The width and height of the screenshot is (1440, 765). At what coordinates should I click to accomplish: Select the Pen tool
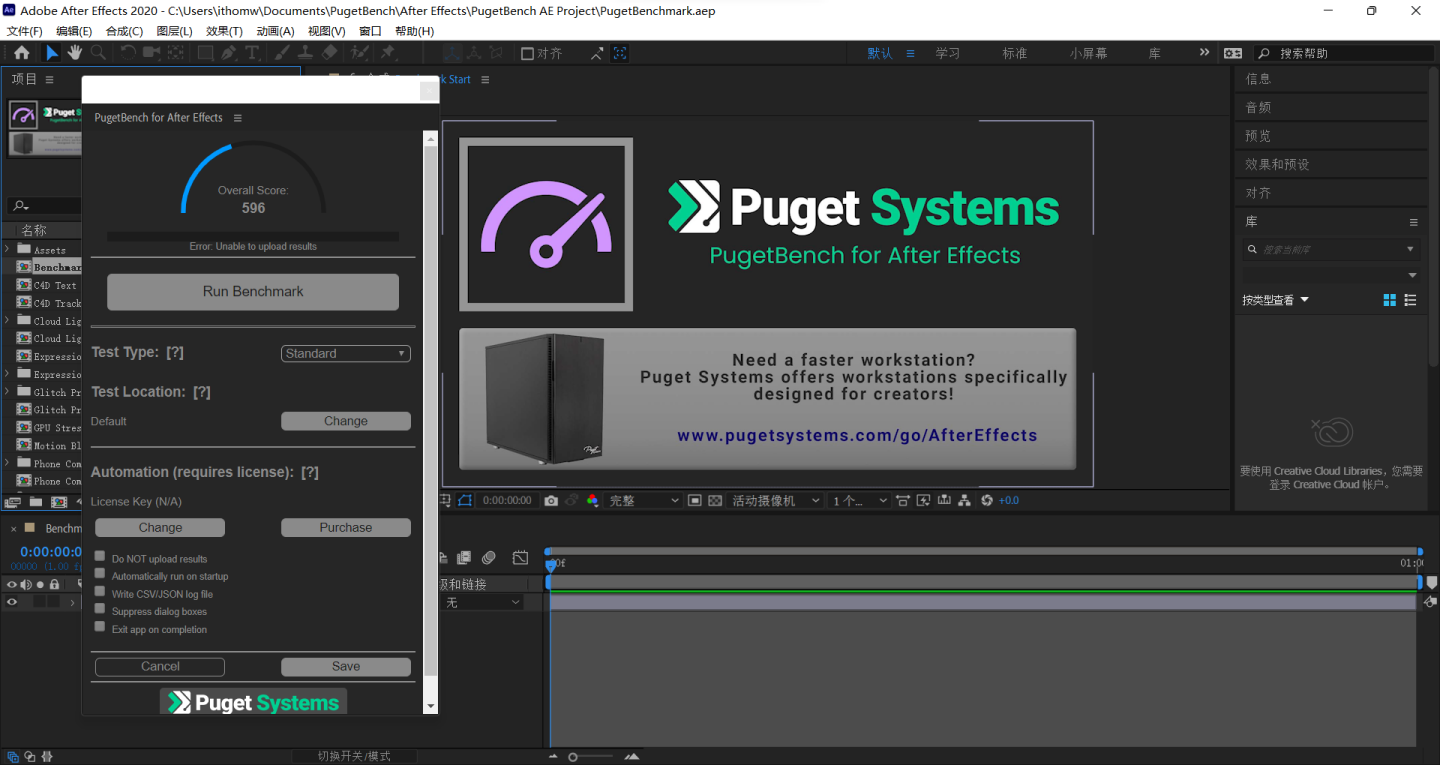click(x=229, y=53)
